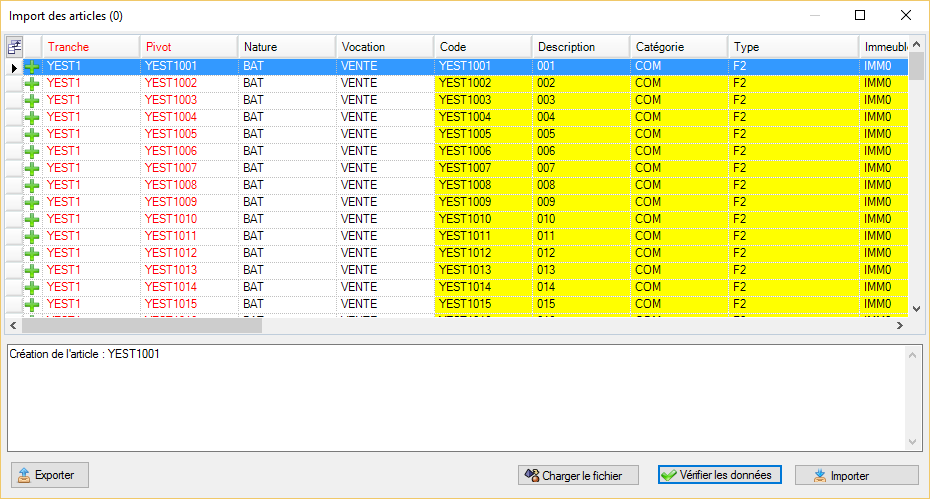The width and height of the screenshot is (930, 499).
Task: Click the current row arrow indicator for YEST1001
Action: pyautogui.click(x=14, y=67)
